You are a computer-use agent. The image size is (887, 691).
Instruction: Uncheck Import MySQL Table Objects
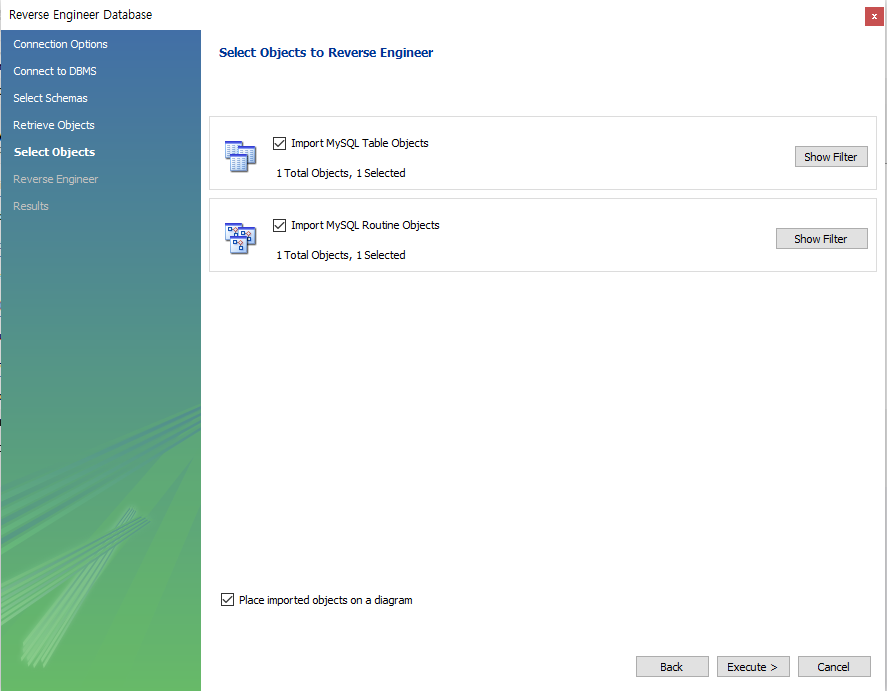point(279,144)
